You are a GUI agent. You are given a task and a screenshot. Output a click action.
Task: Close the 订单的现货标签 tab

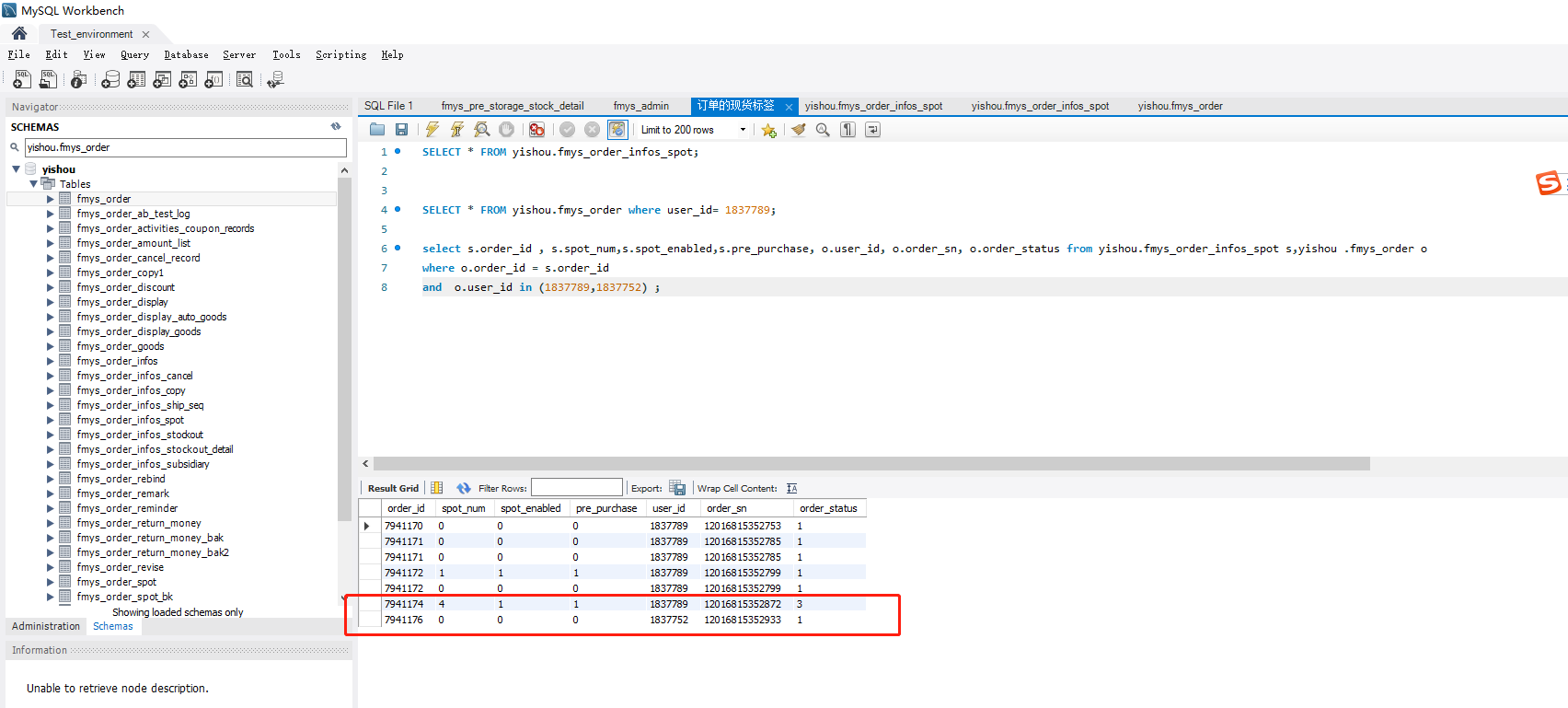(x=789, y=107)
